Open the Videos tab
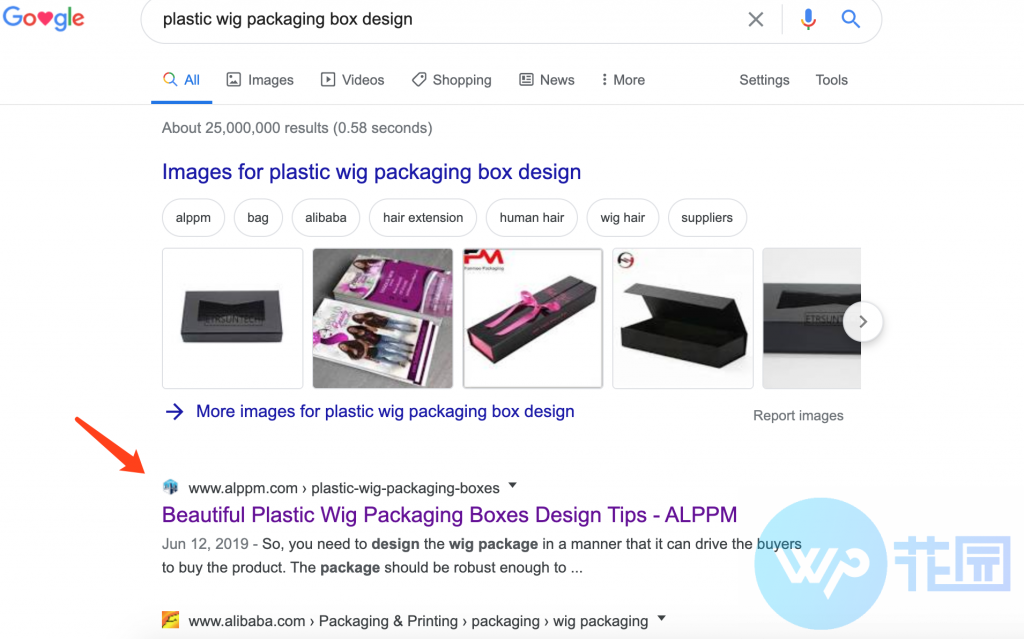This screenshot has width=1024, height=639. point(352,80)
